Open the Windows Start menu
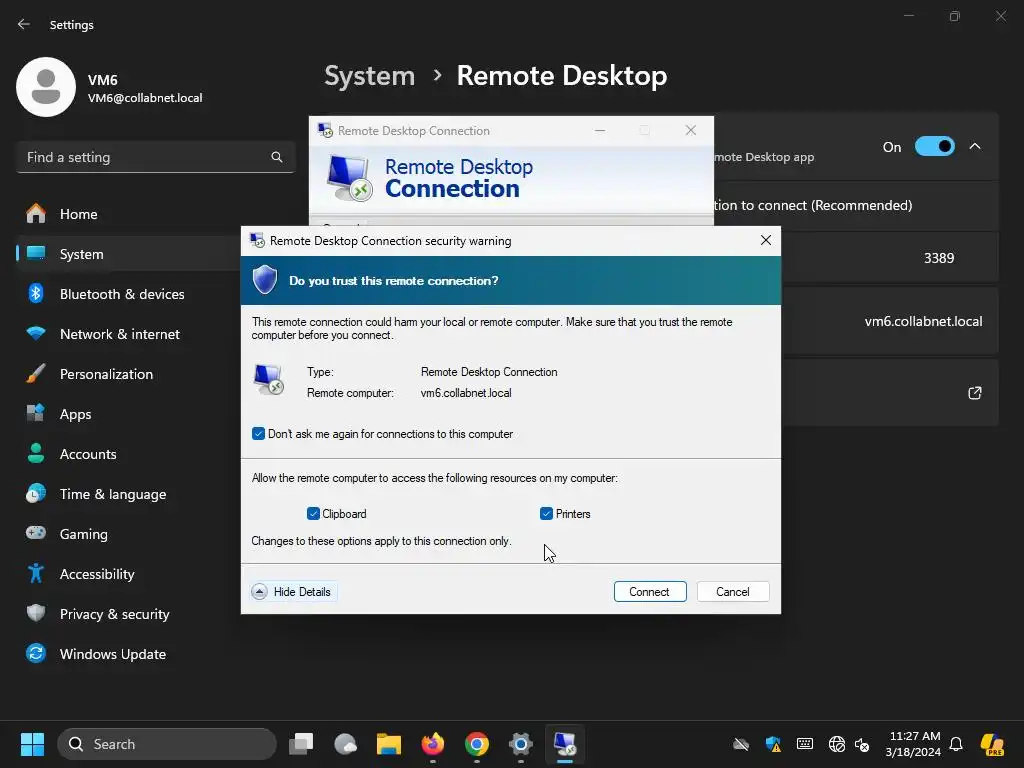Image resolution: width=1024 pixels, height=768 pixels. (x=32, y=744)
